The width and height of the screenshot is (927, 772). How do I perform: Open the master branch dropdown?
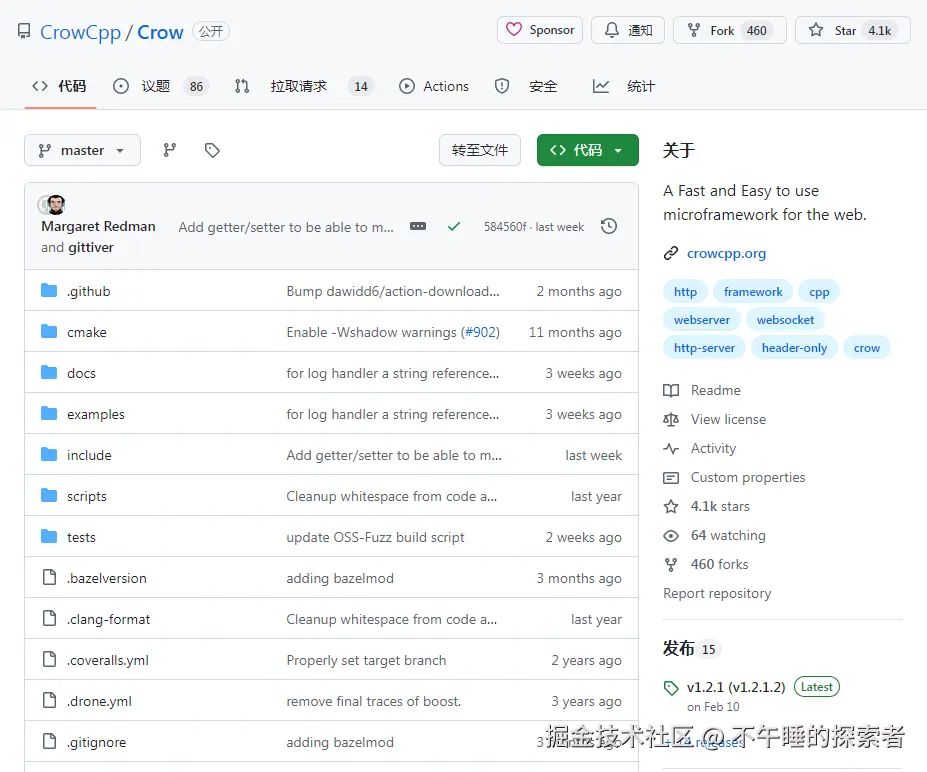[x=82, y=150]
